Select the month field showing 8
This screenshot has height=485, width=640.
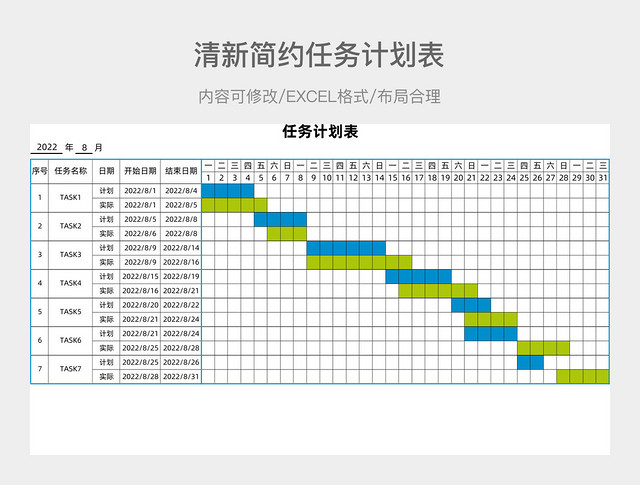[84, 147]
